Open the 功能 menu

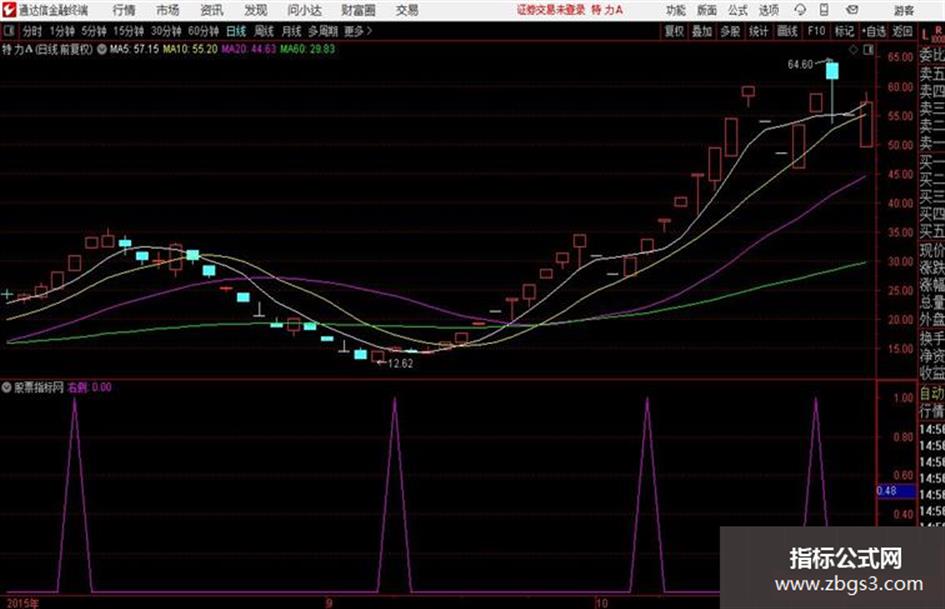coord(676,10)
